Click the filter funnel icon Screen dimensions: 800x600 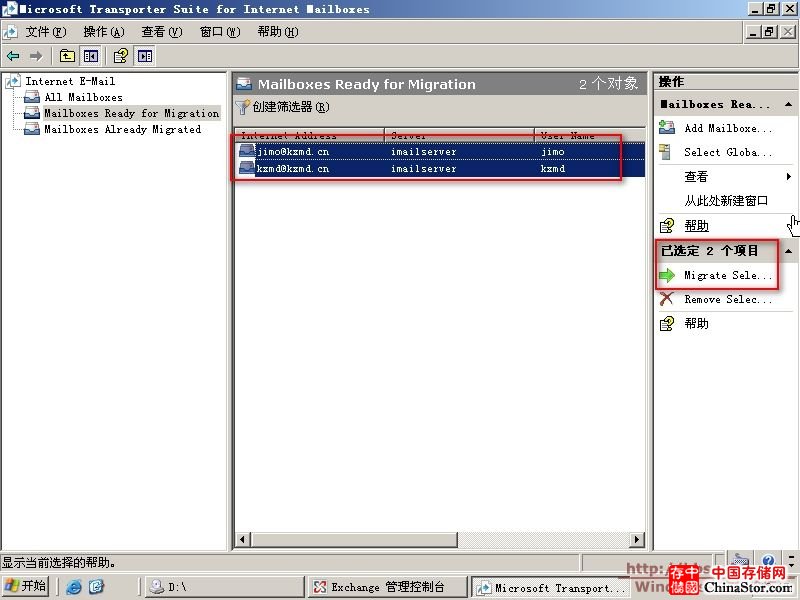pos(242,107)
